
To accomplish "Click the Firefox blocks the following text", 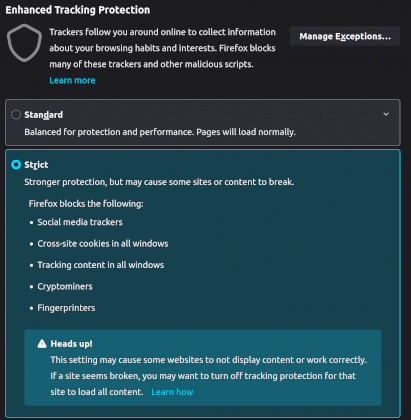I will point(86,204).
